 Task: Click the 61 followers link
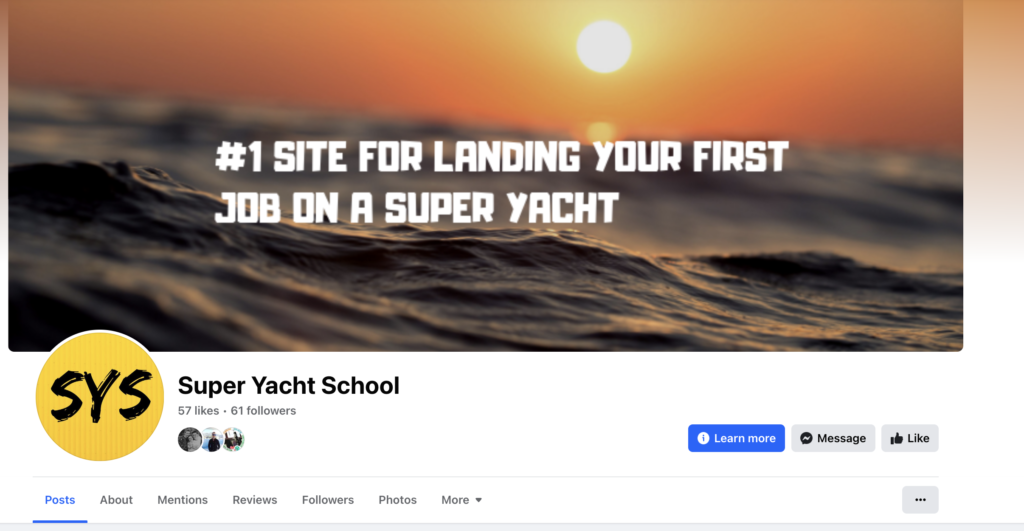tap(263, 411)
